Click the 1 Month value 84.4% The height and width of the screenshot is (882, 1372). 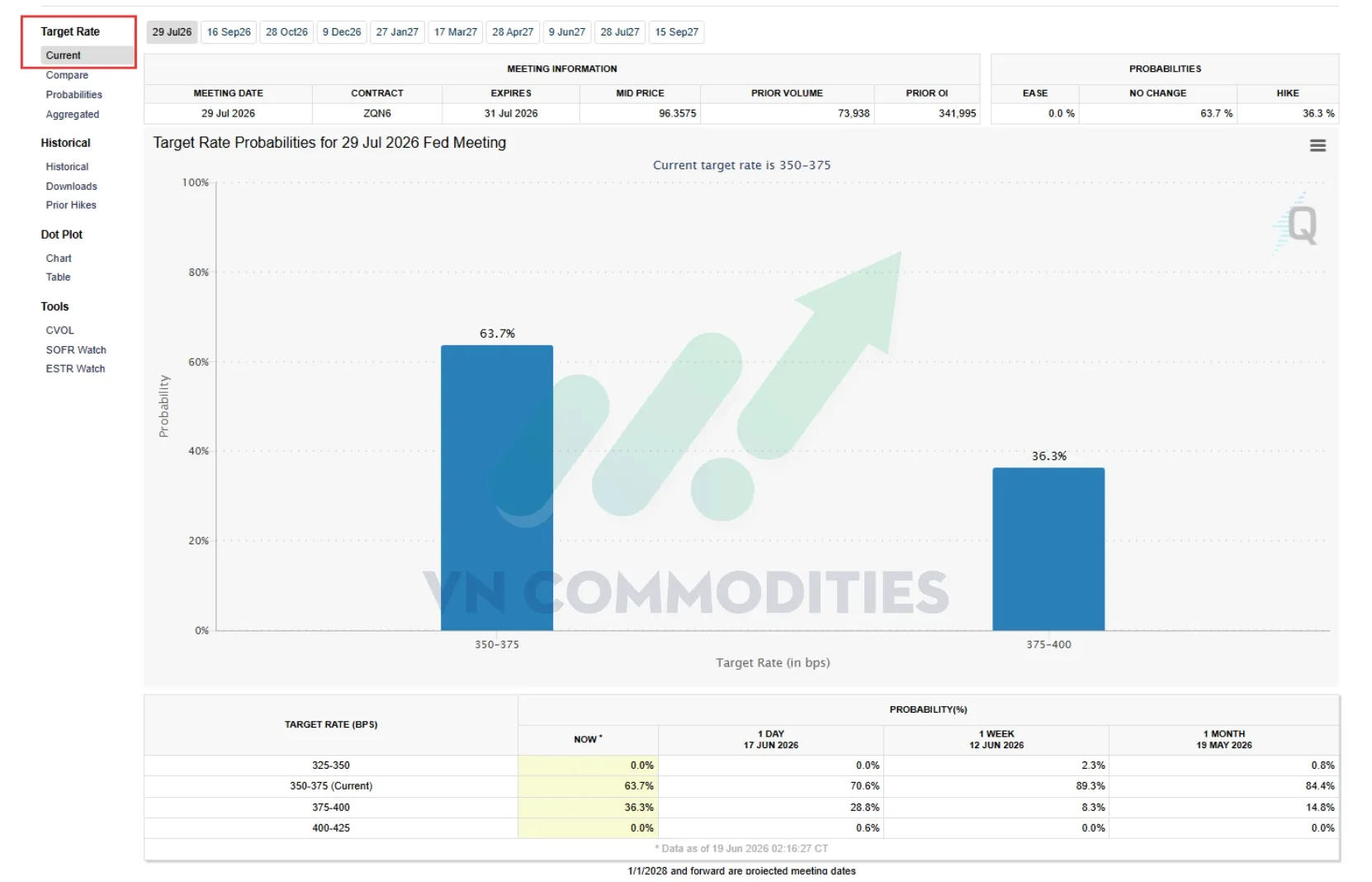click(x=1320, y=786)
